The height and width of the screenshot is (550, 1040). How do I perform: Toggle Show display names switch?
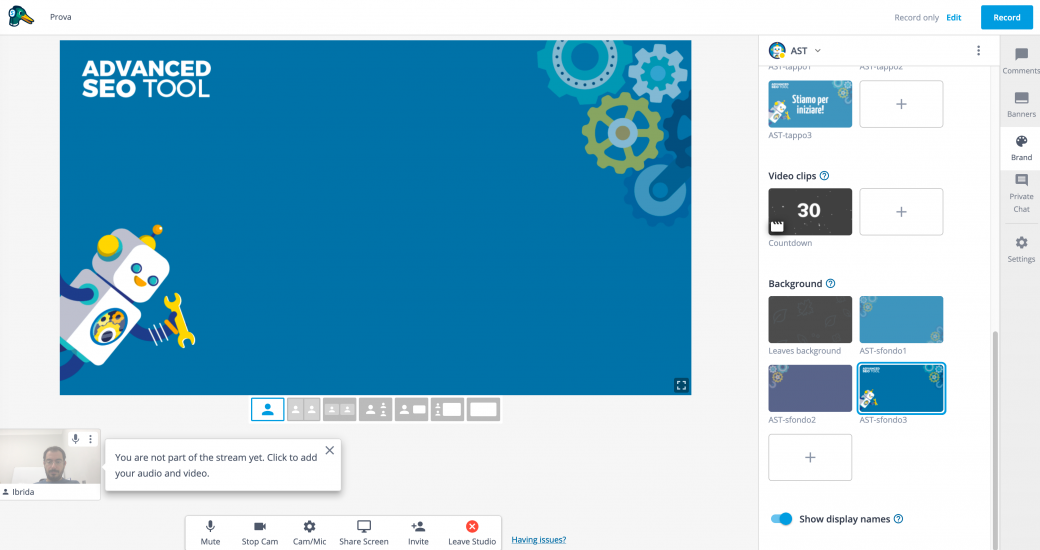781,519
